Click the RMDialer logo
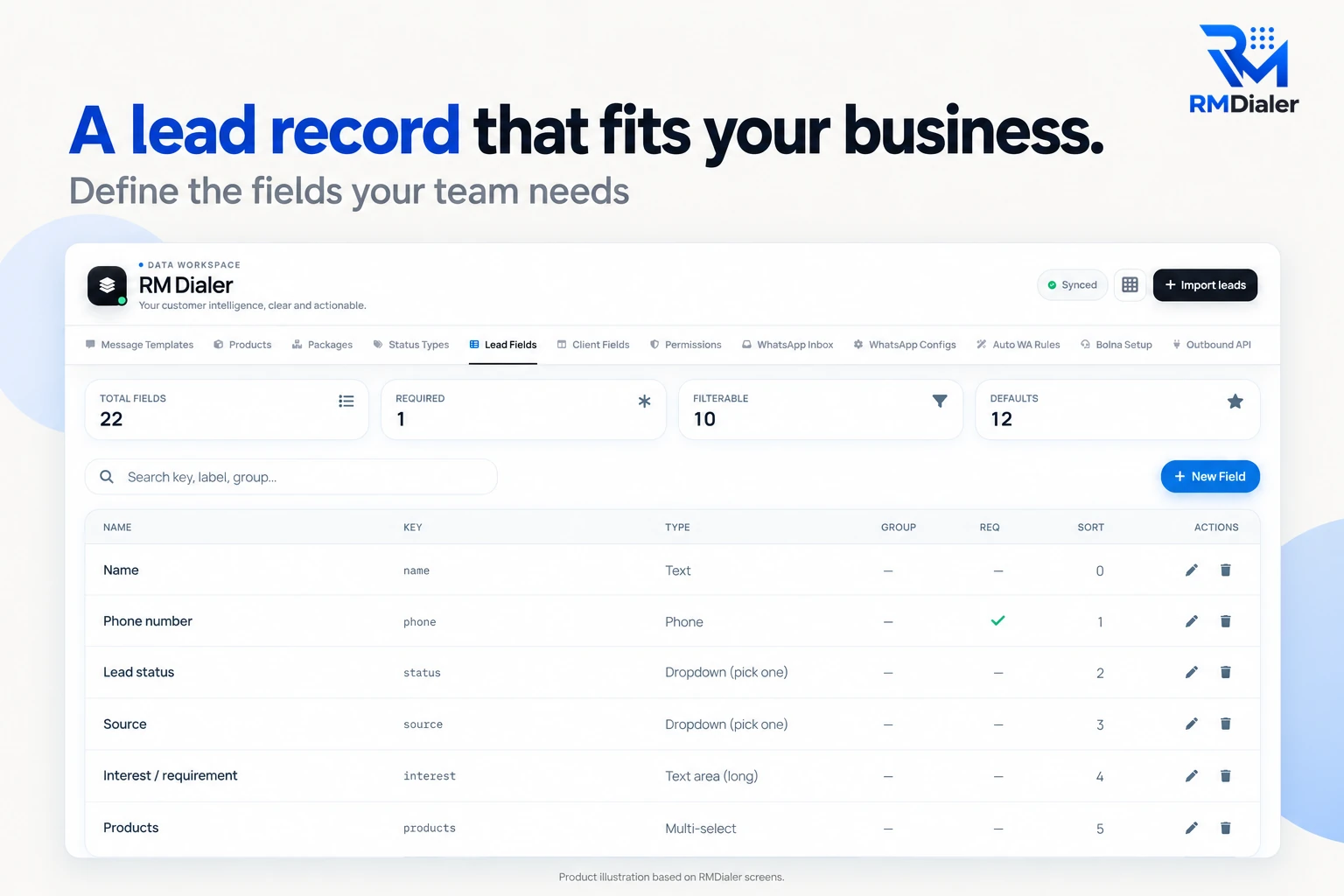 1243,70
